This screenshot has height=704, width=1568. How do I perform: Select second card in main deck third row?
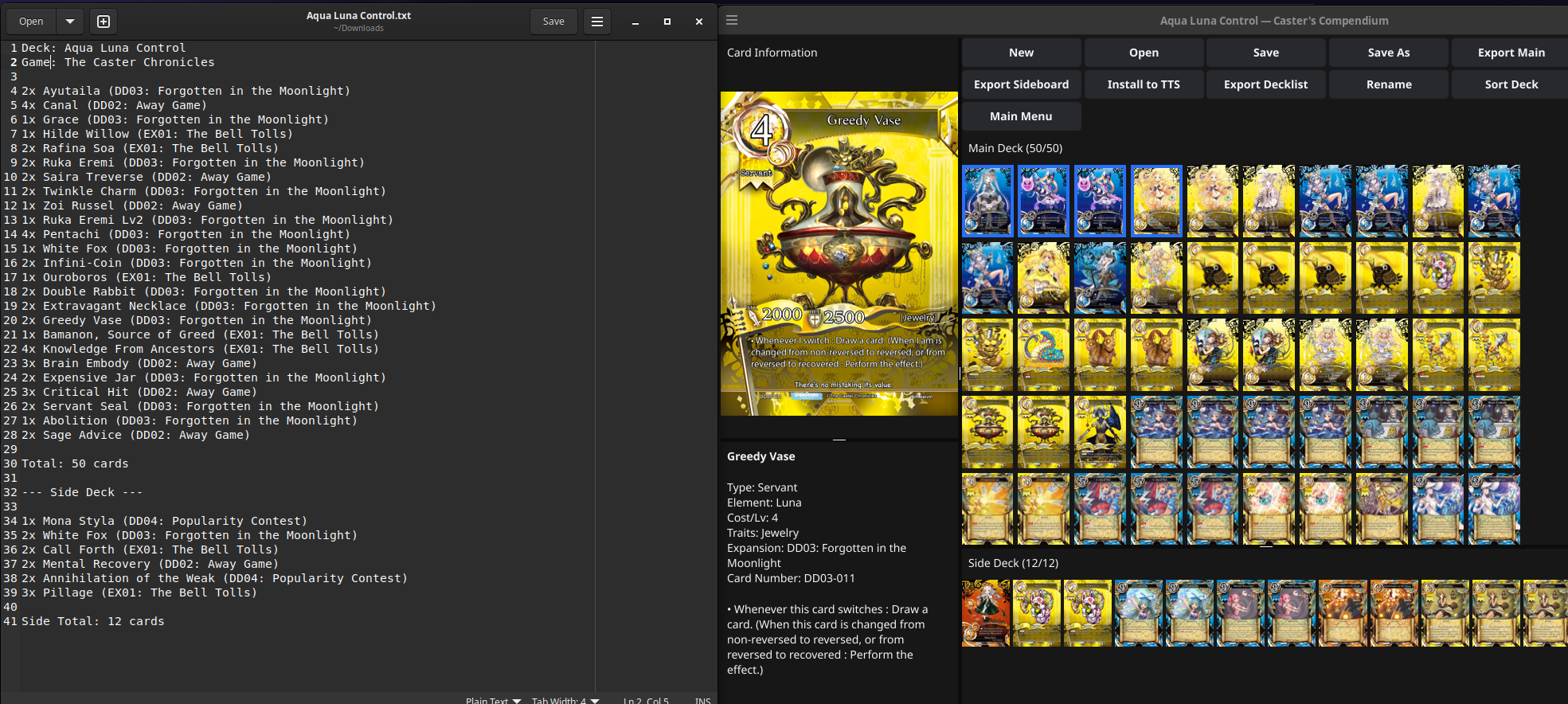[x=1044, y=355]
